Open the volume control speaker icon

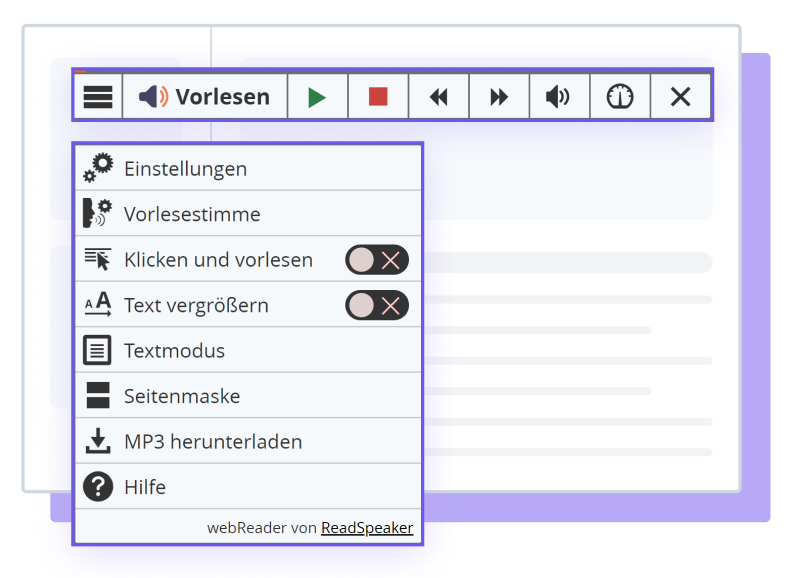[x=559, y=96]
